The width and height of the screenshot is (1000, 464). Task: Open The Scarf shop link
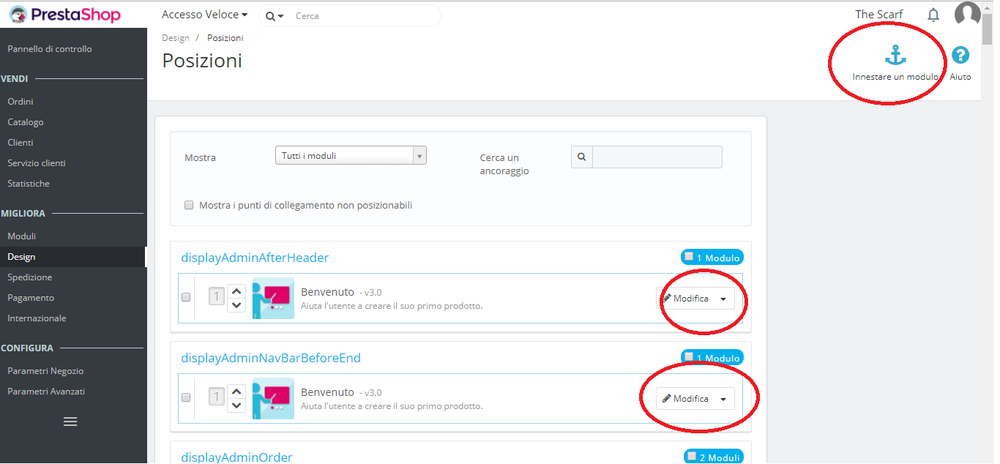pyautogui.click(x=879, y=14)
